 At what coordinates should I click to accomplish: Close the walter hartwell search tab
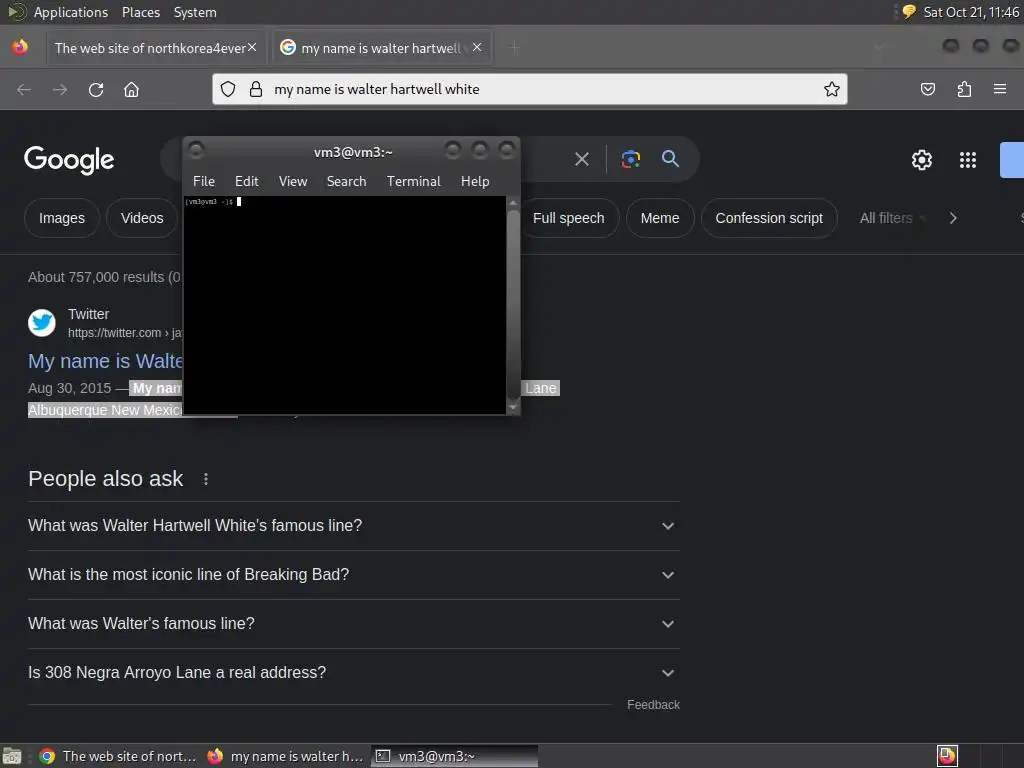[x=477, y=47]
